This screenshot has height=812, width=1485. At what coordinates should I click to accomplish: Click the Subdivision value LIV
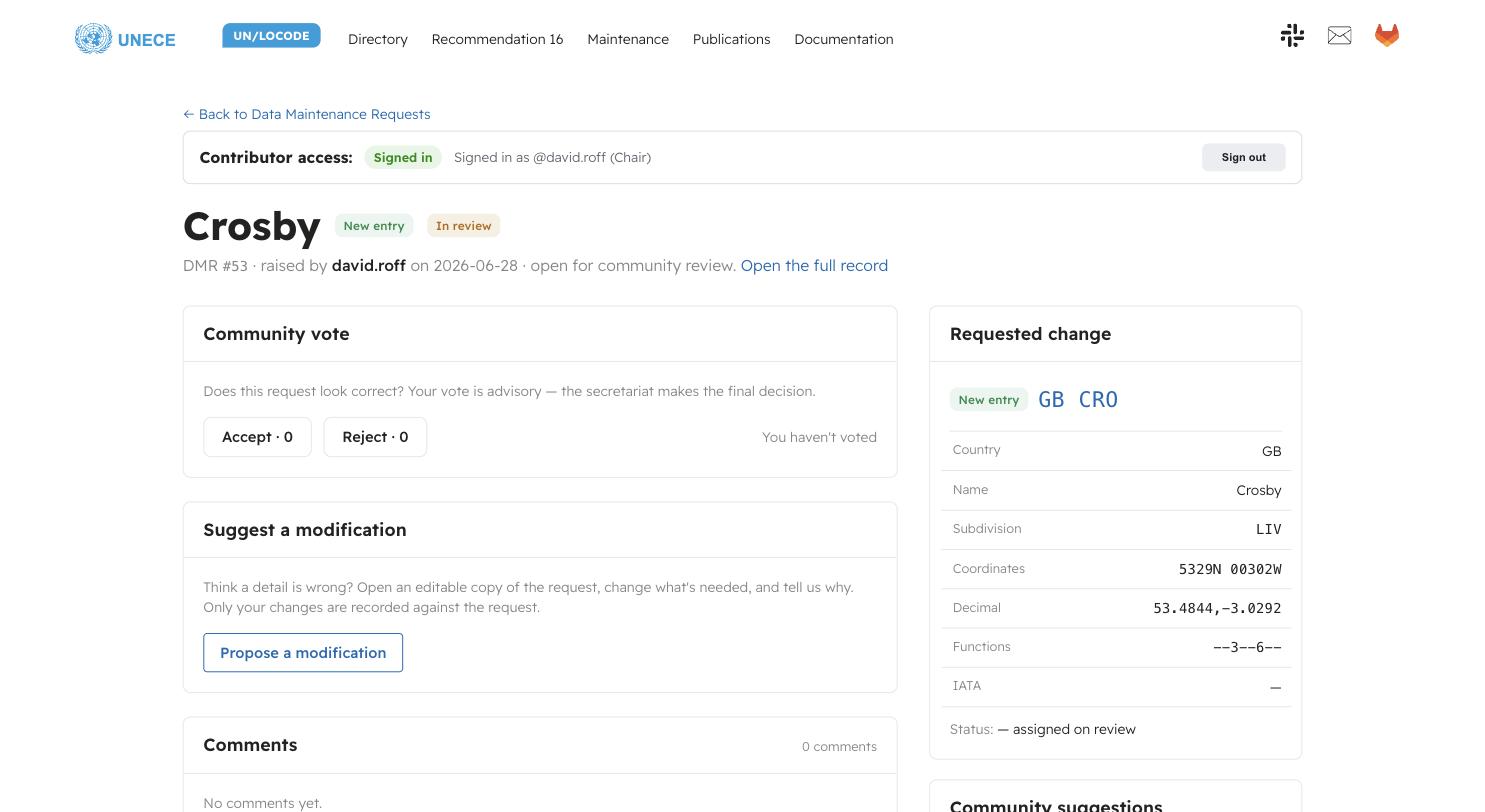[x=1268, y=529]
